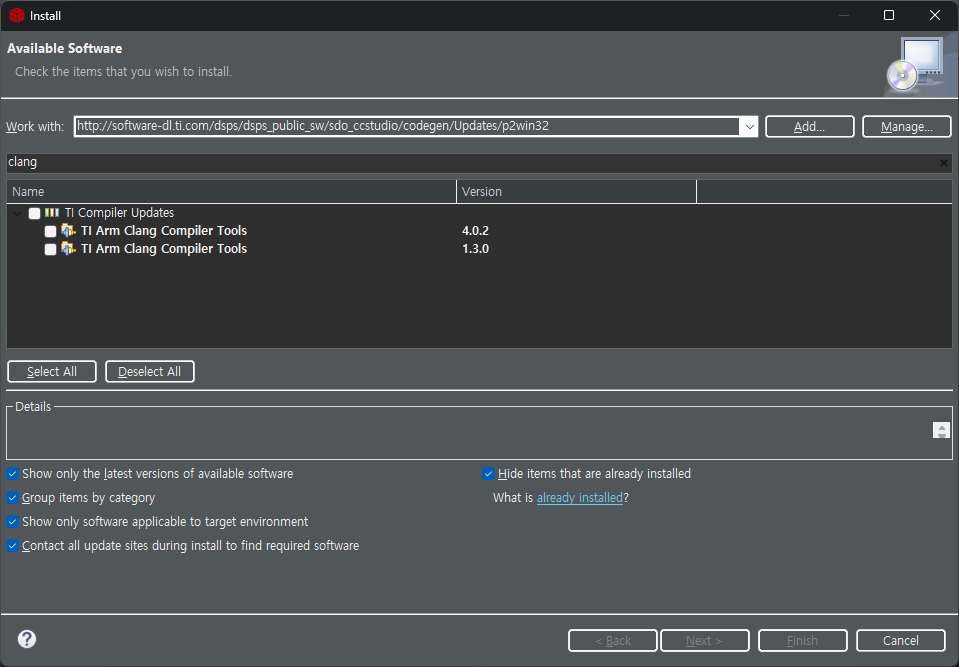Click the Work with URL field
This screenshot has height=667, width=959.
point(407,127)
